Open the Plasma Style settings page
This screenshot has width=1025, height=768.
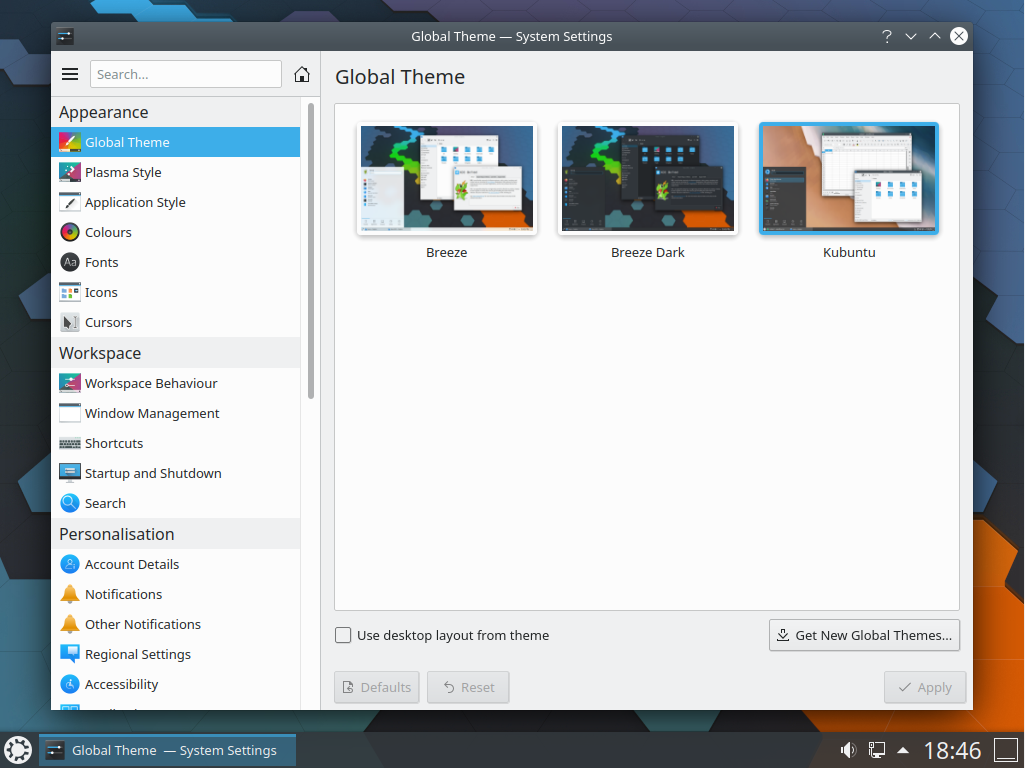pyautogui.click(x=175, y=172)
